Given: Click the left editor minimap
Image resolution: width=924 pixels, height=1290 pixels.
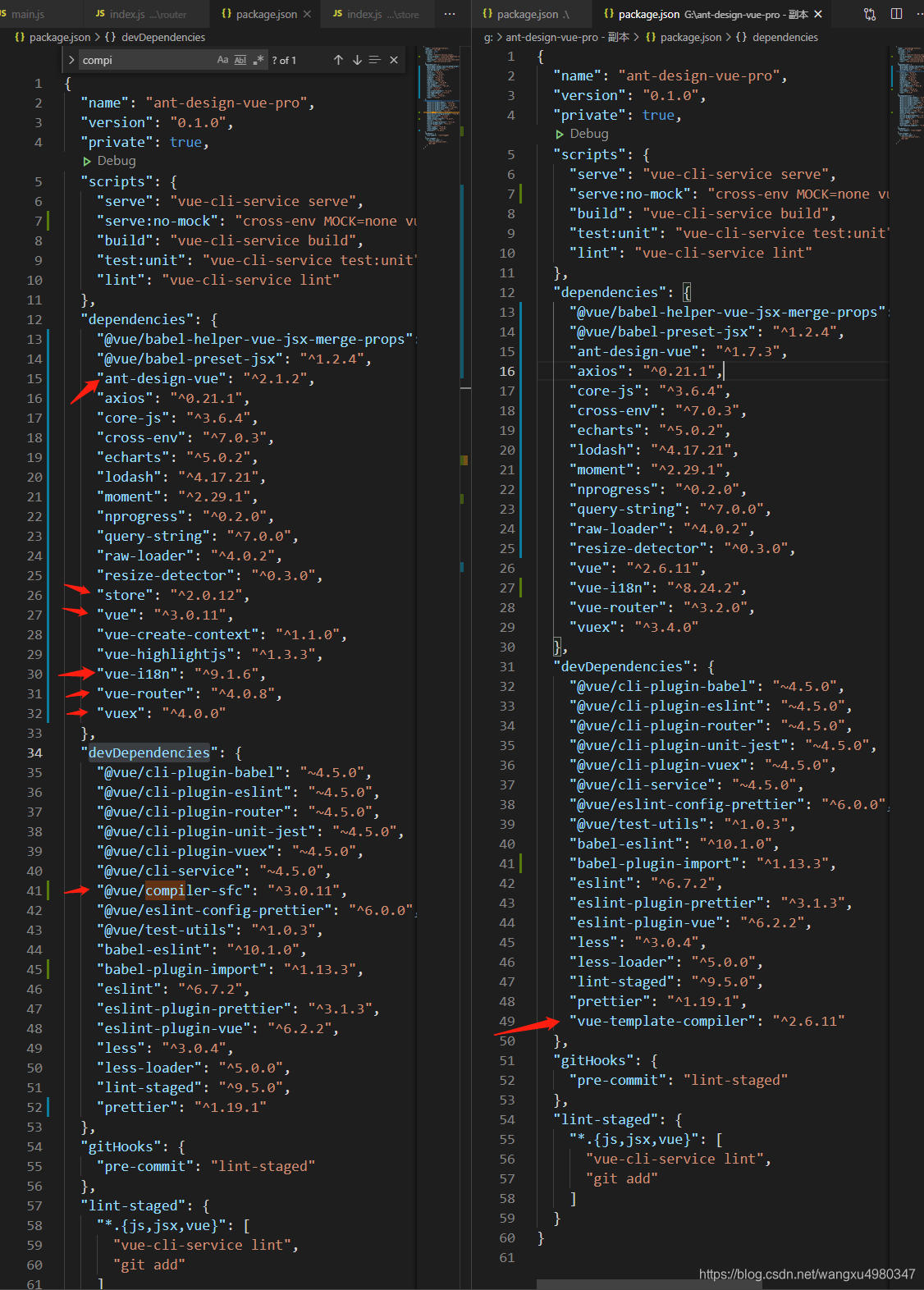Looking at the screenshot, I should click(x=441, y=98).
